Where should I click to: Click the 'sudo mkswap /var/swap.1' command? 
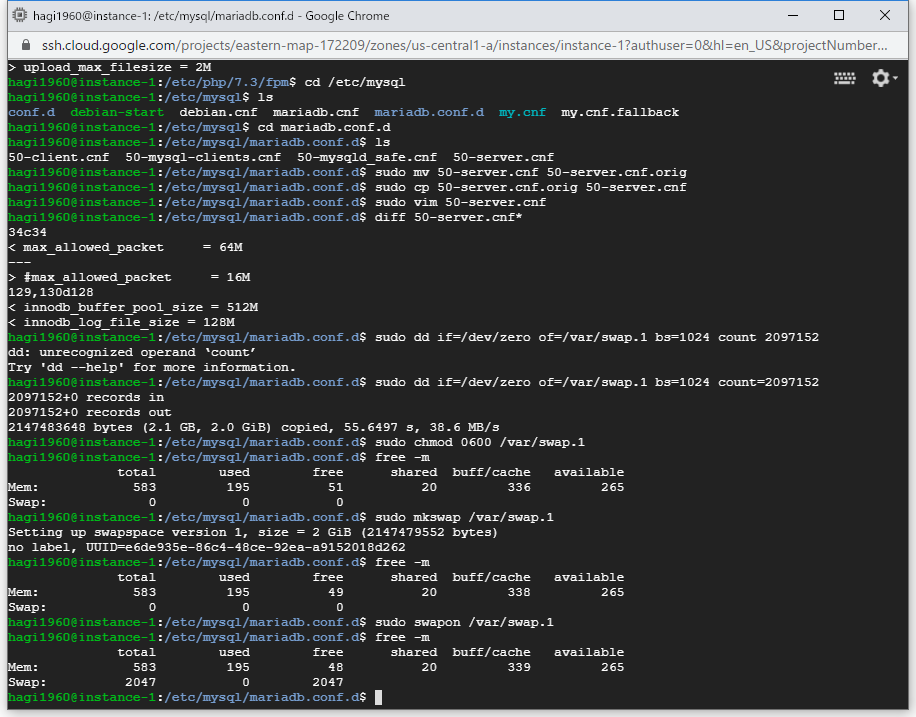click(x=464, y=517)
